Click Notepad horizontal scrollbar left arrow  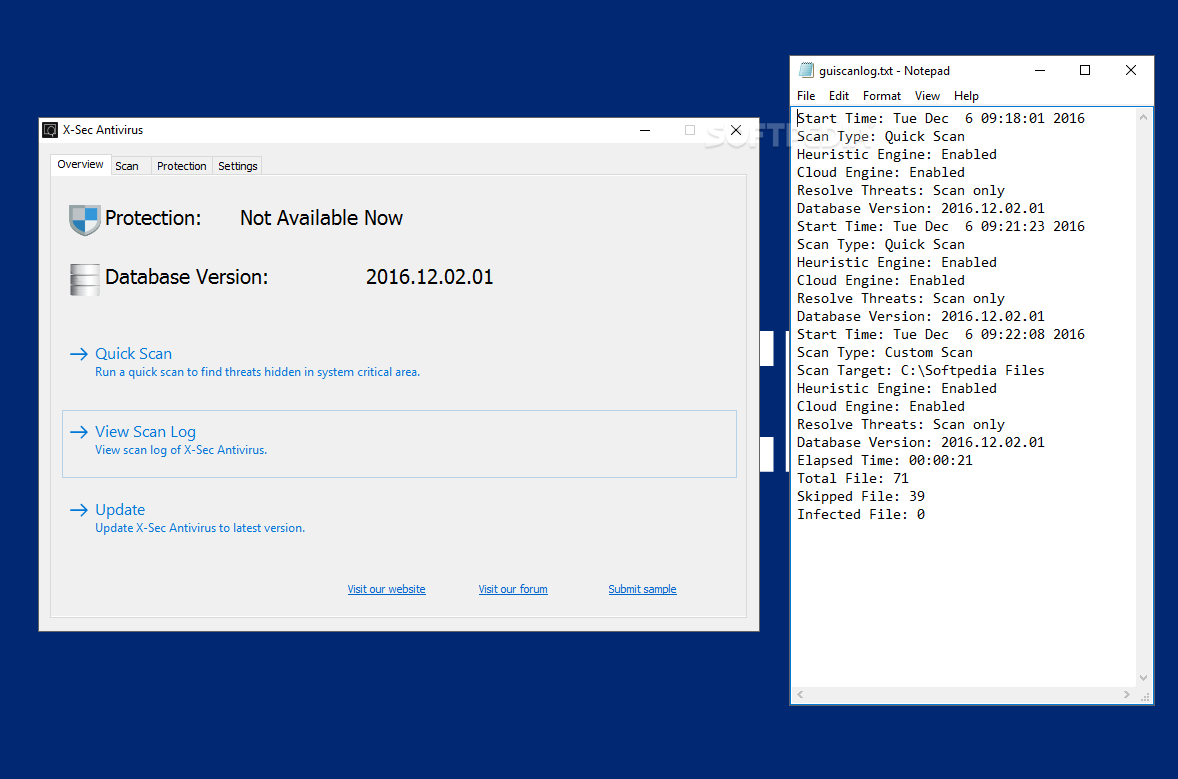click(800, 694)
